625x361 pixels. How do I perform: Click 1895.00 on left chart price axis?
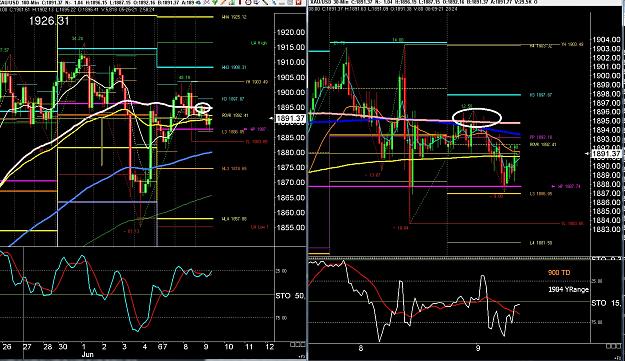click(x=291, y=108)
